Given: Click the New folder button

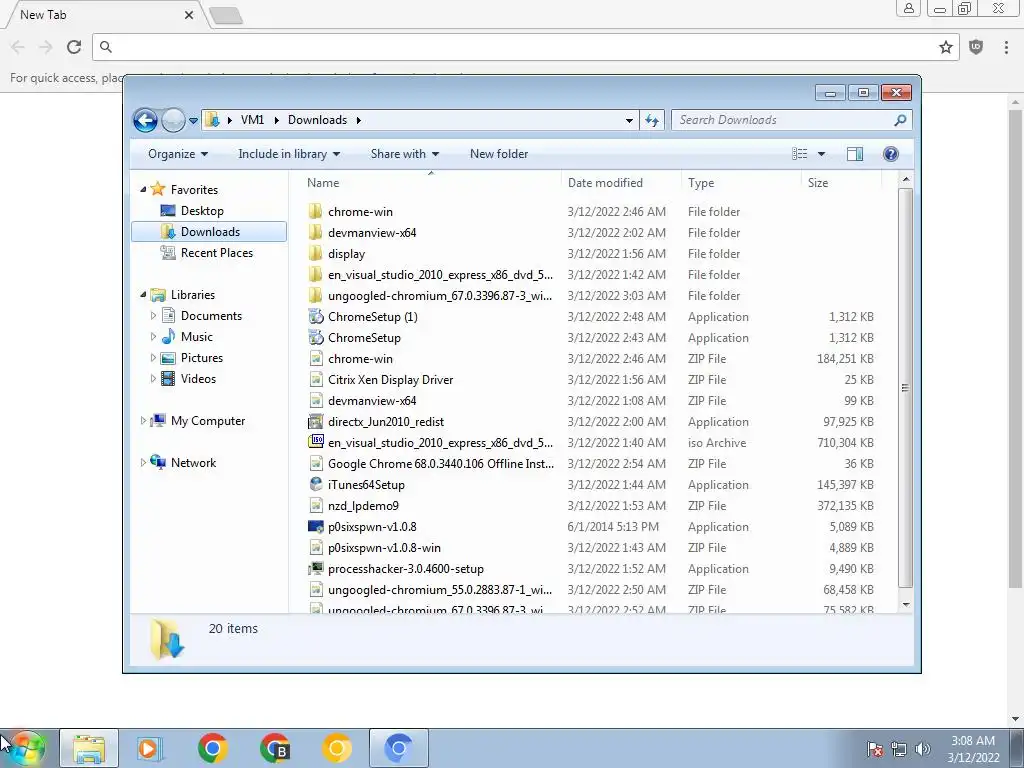Looking at the screenshot, I should point(499,154).
